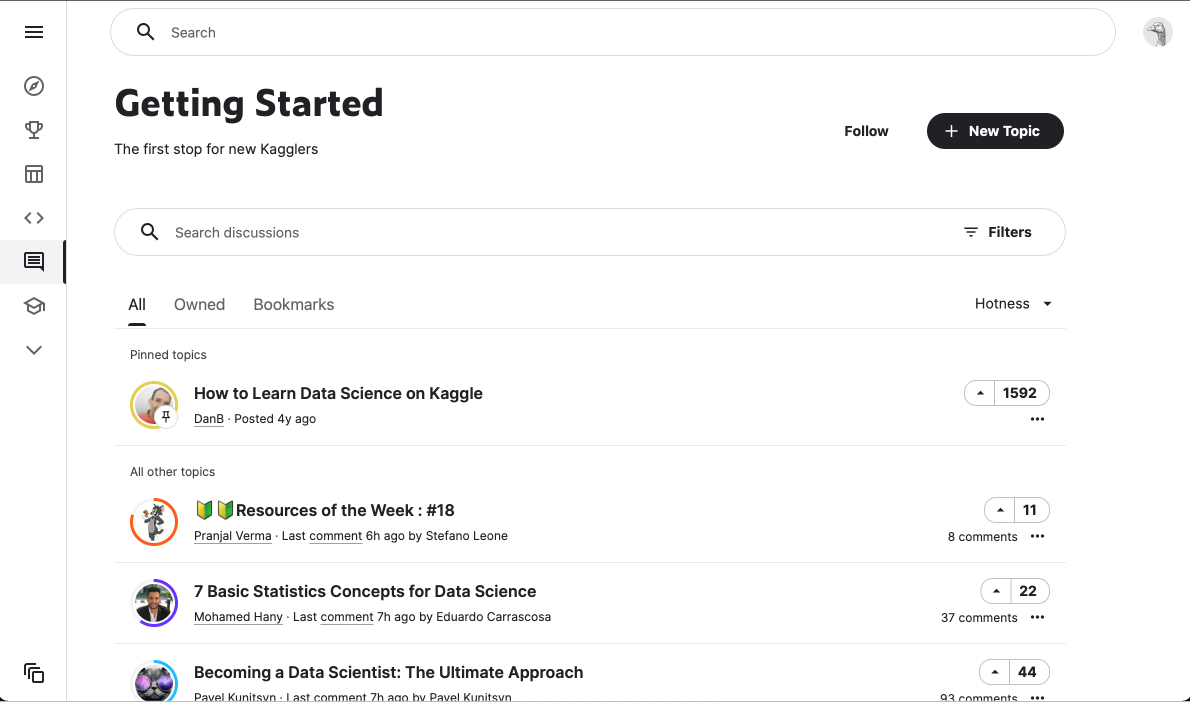Open more options for 7 Basic Statistics topic
1190x702 pixels.
pyautogui.click(x=1037, y=617)
